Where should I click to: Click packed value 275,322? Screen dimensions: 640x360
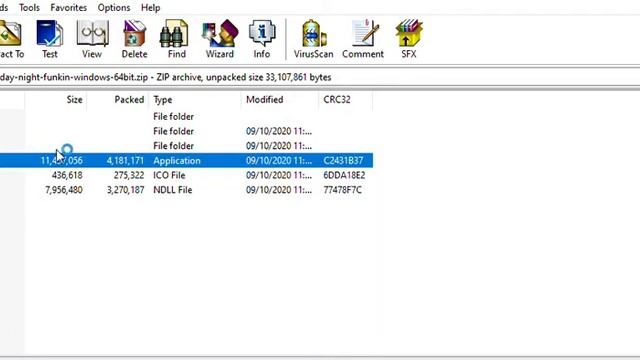(x=129, y=175)
